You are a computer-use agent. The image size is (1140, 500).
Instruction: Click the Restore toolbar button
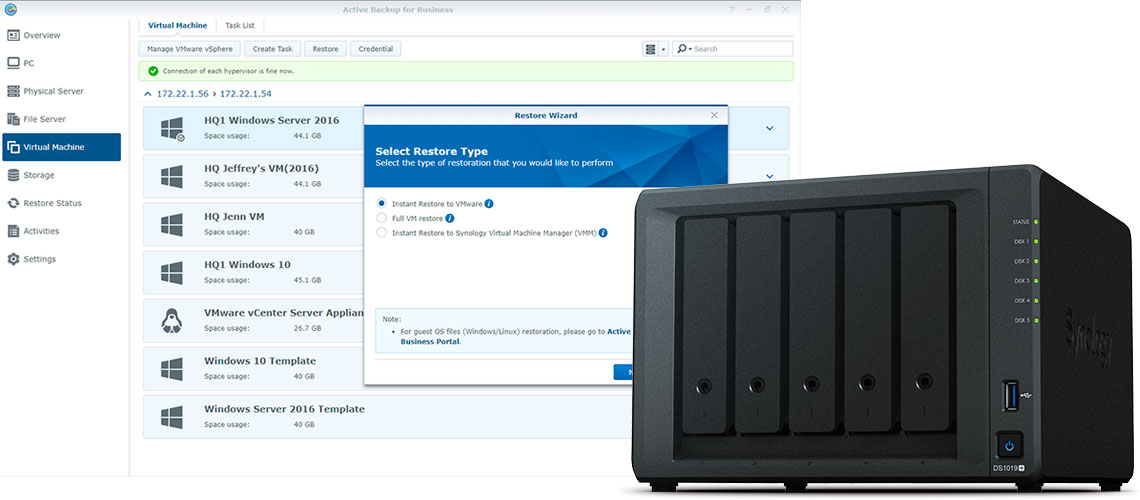pos(325,49)
